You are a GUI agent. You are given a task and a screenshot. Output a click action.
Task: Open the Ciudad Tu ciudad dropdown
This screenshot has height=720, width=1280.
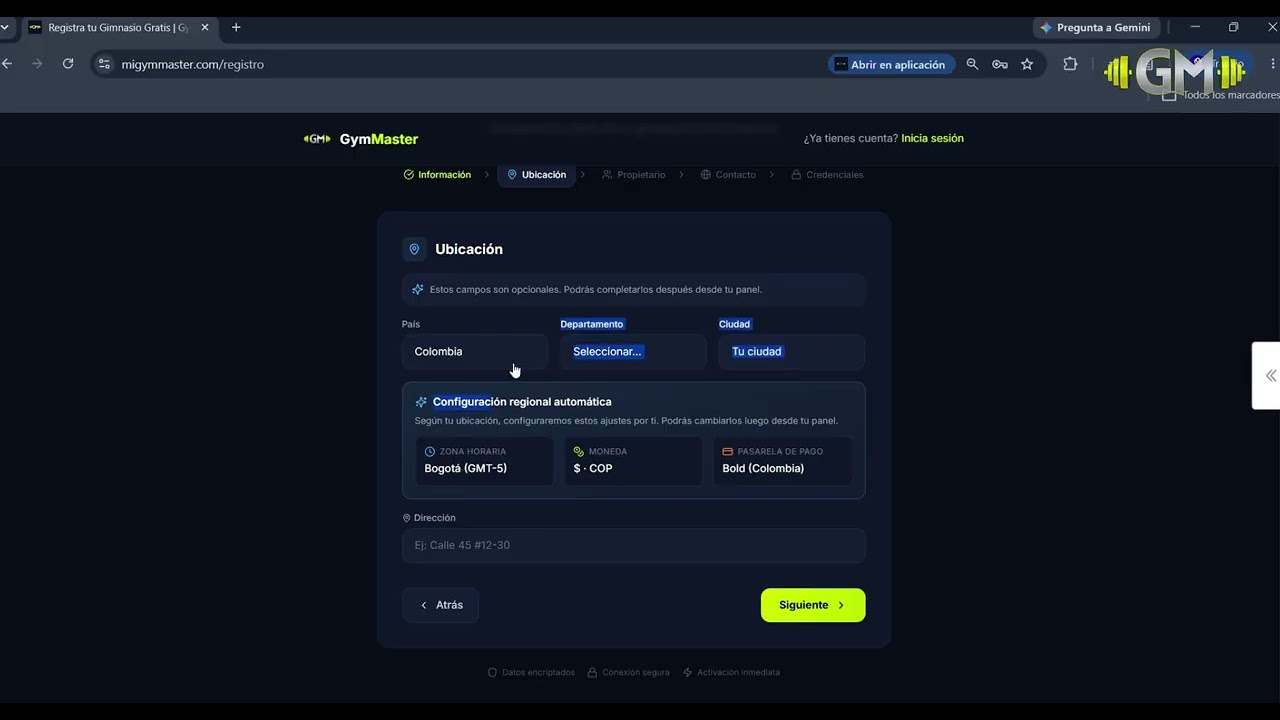[792, 352]
